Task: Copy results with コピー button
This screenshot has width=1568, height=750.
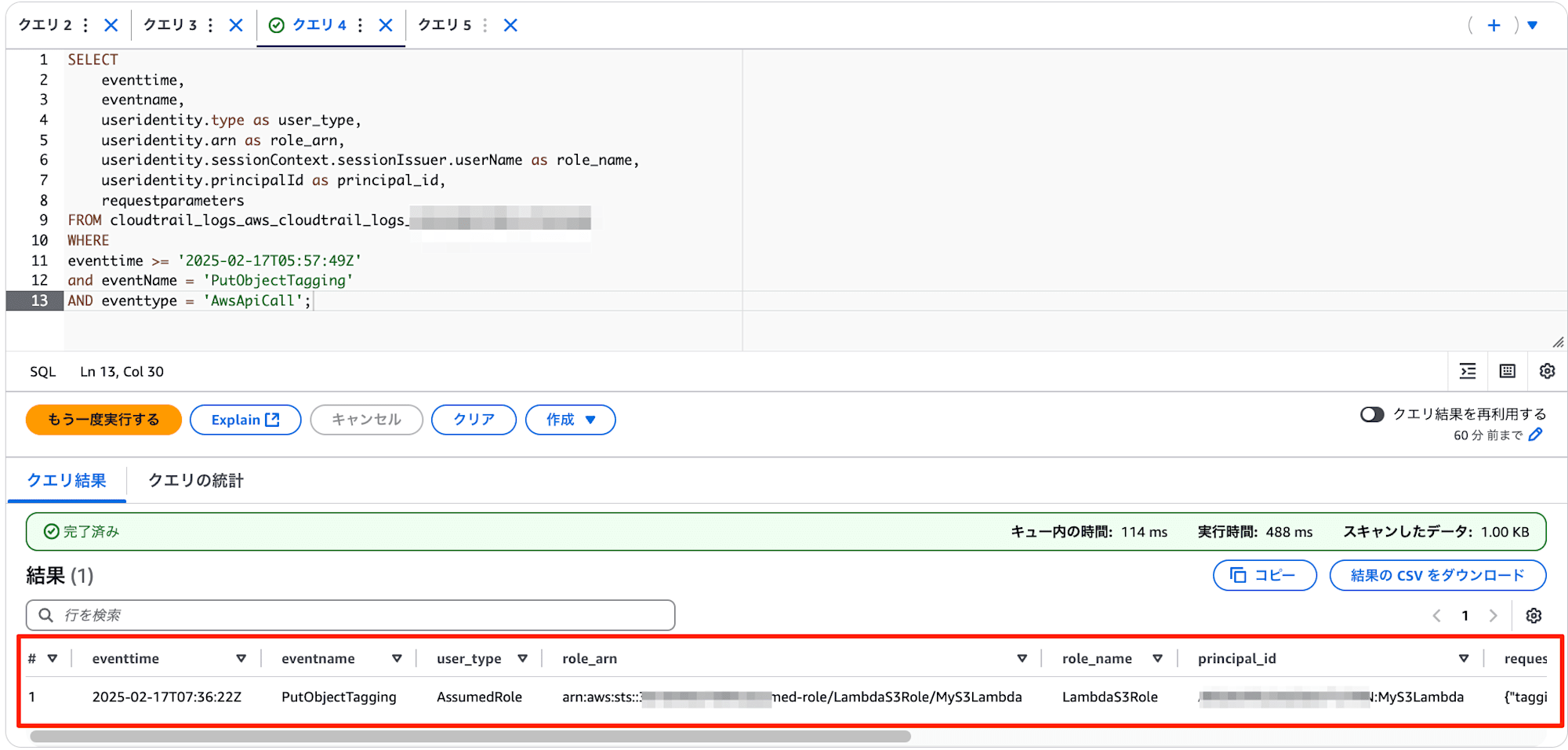Action: pos(1265,575)
